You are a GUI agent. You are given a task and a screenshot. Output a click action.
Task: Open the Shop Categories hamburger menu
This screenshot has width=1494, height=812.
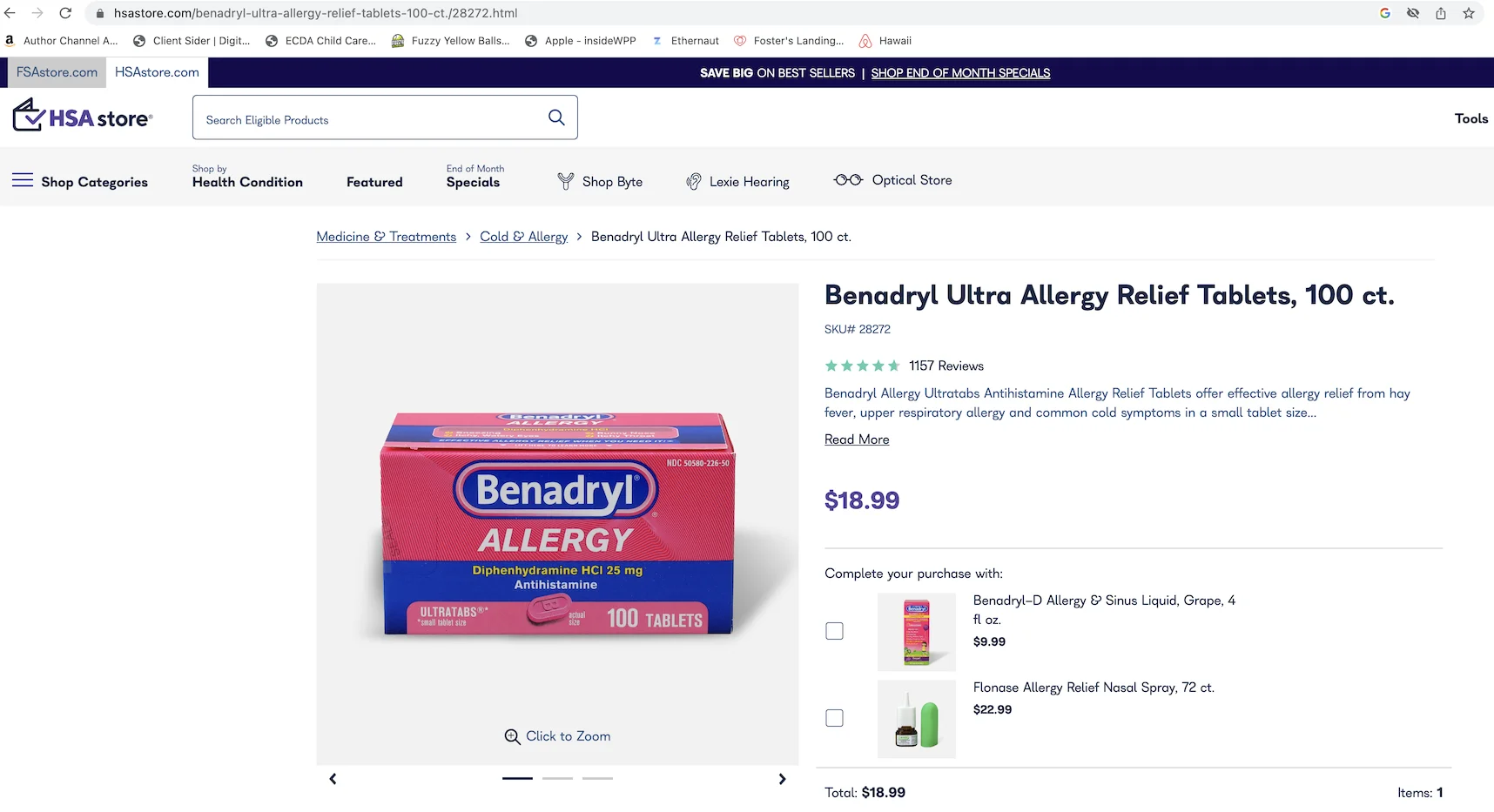click(x=23, y=181)
